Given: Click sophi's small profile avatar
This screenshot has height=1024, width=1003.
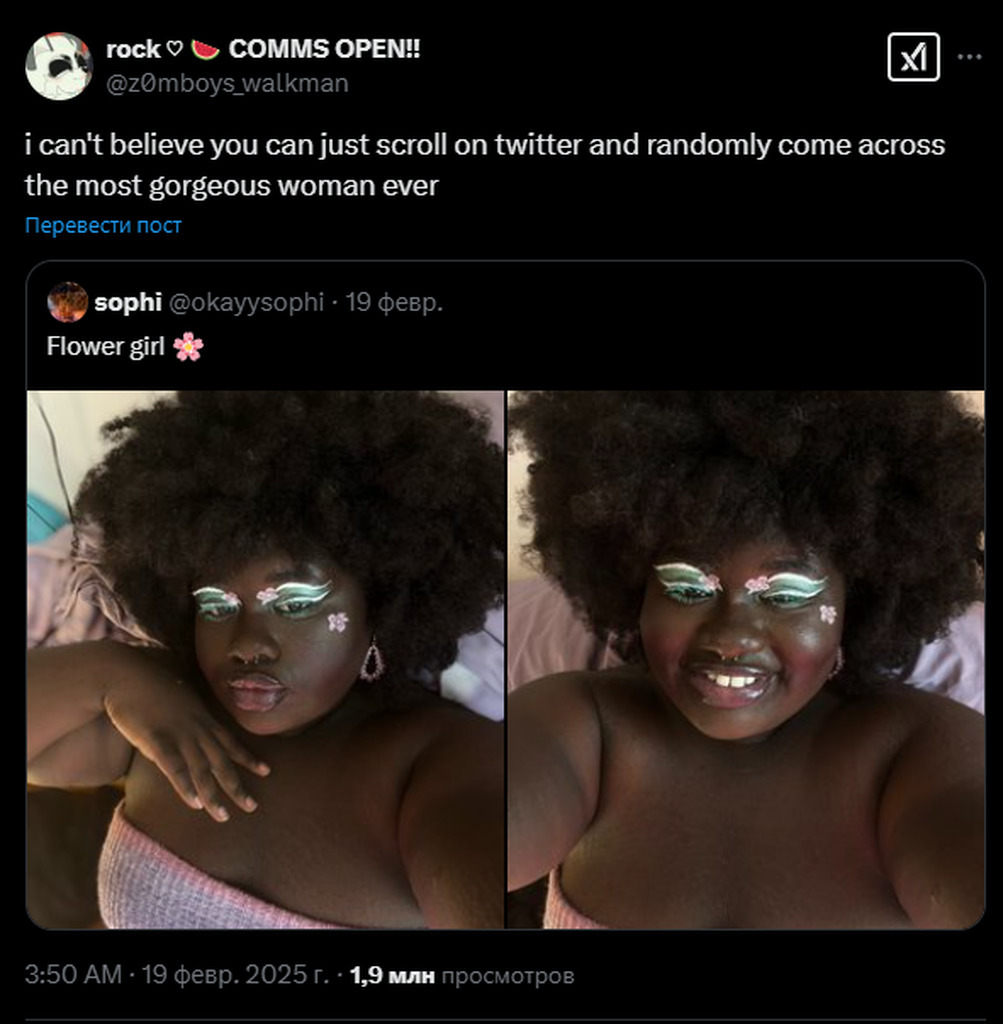Looking at the screenshot, I should tap(67, 302).
